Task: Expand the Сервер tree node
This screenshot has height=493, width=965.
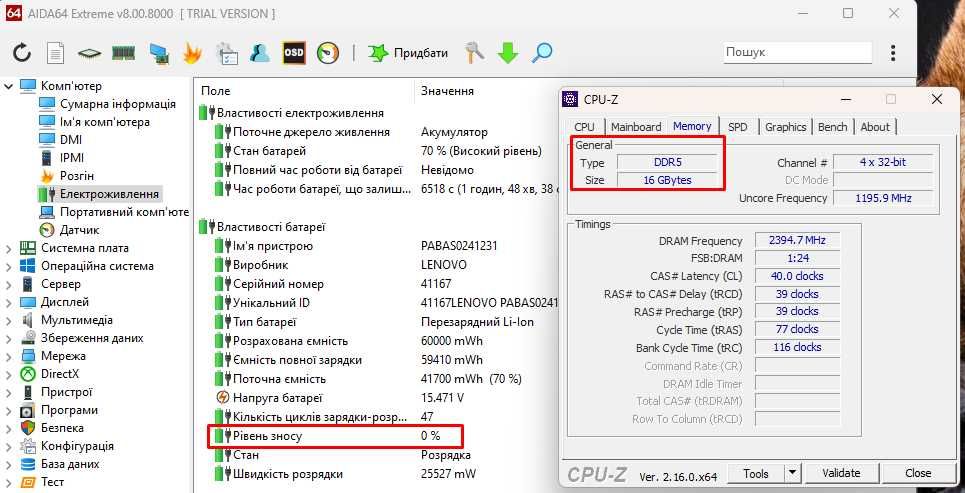Action: (9, 284)
